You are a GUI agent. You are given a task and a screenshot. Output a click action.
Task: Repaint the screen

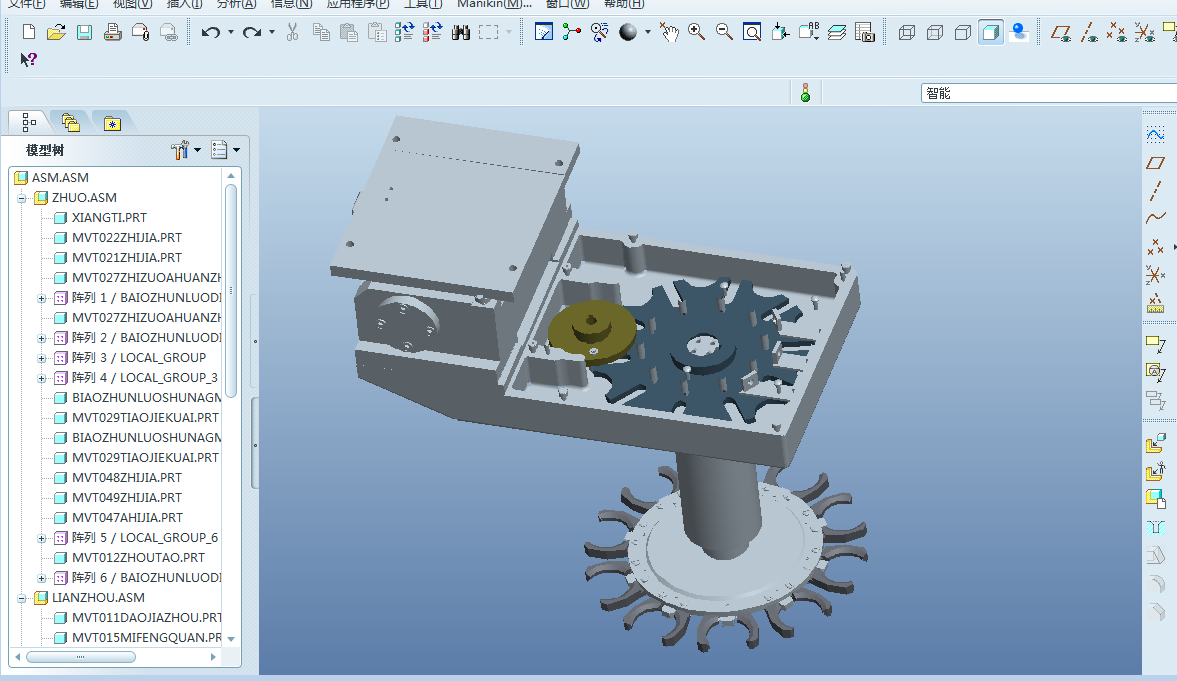point(543,32)
